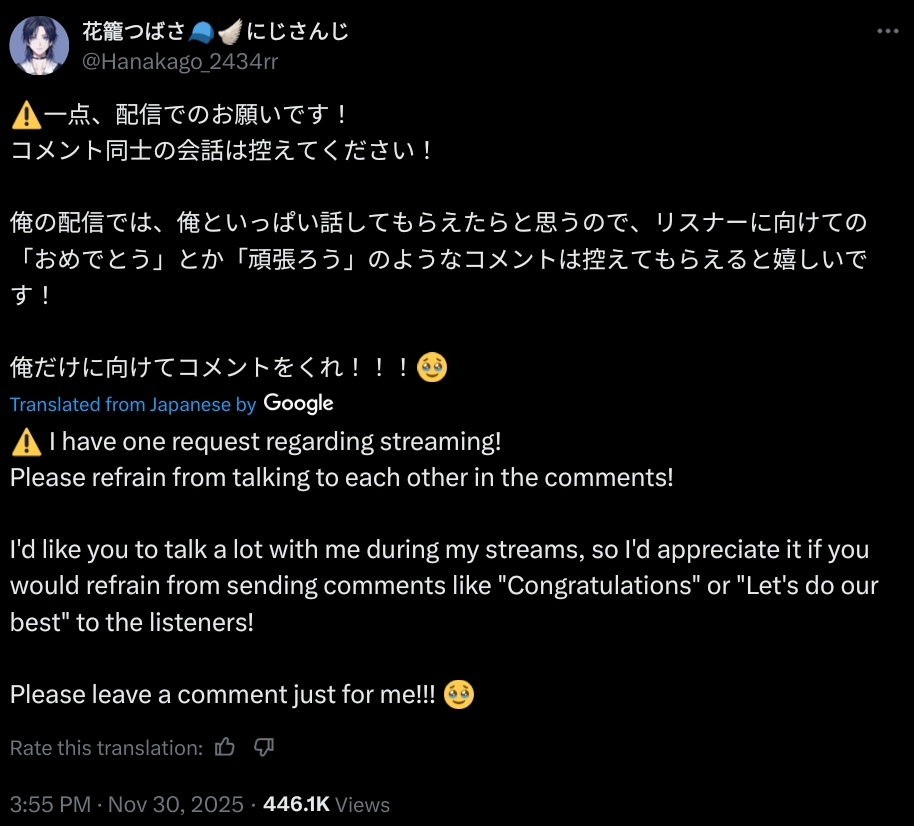The width and height of the screenshot is (914, 826).
Task: Click the pleading emoji after "just for me!!!"
Action: pos(458,694)
